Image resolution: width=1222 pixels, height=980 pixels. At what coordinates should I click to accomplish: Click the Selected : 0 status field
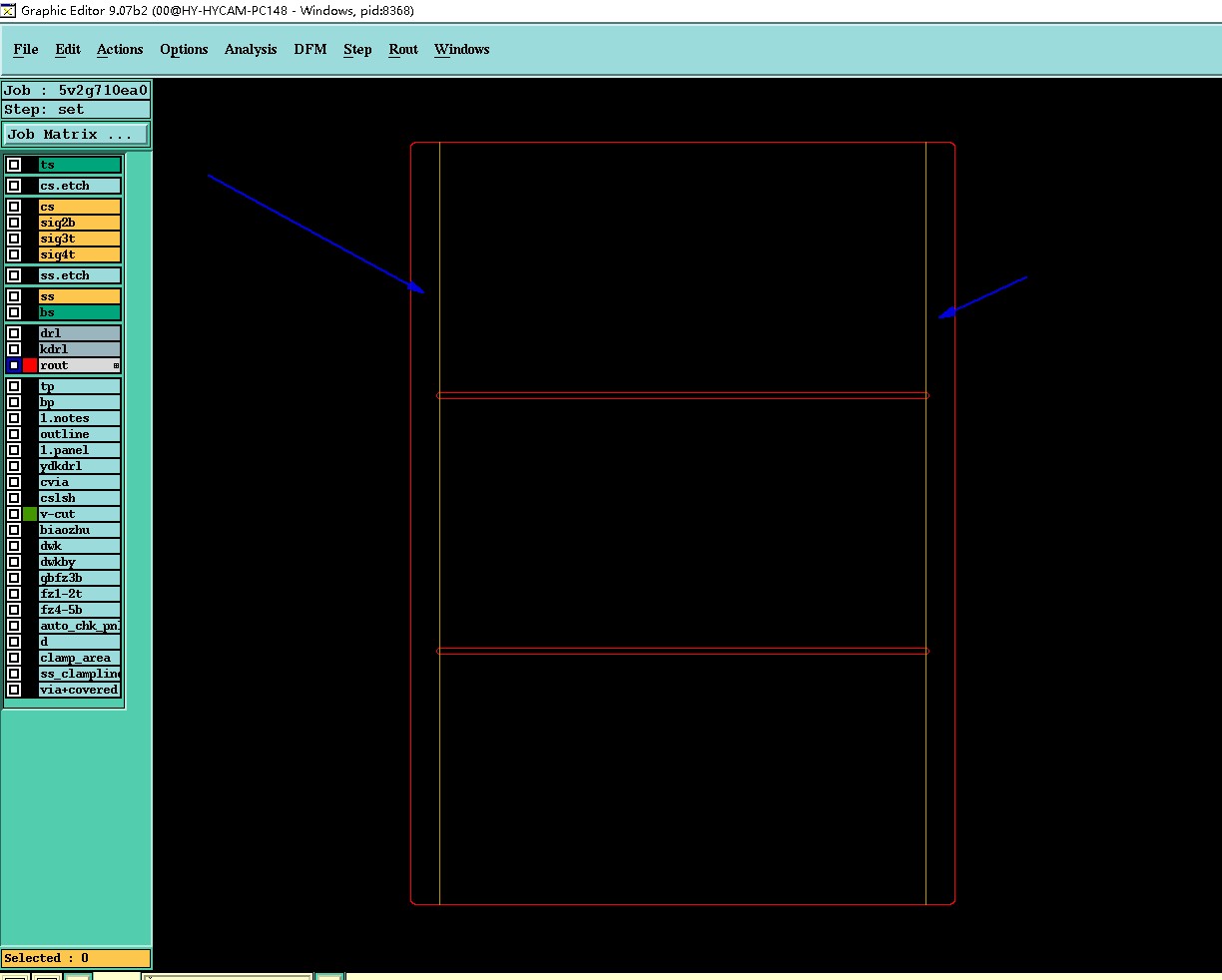(76, 958)
